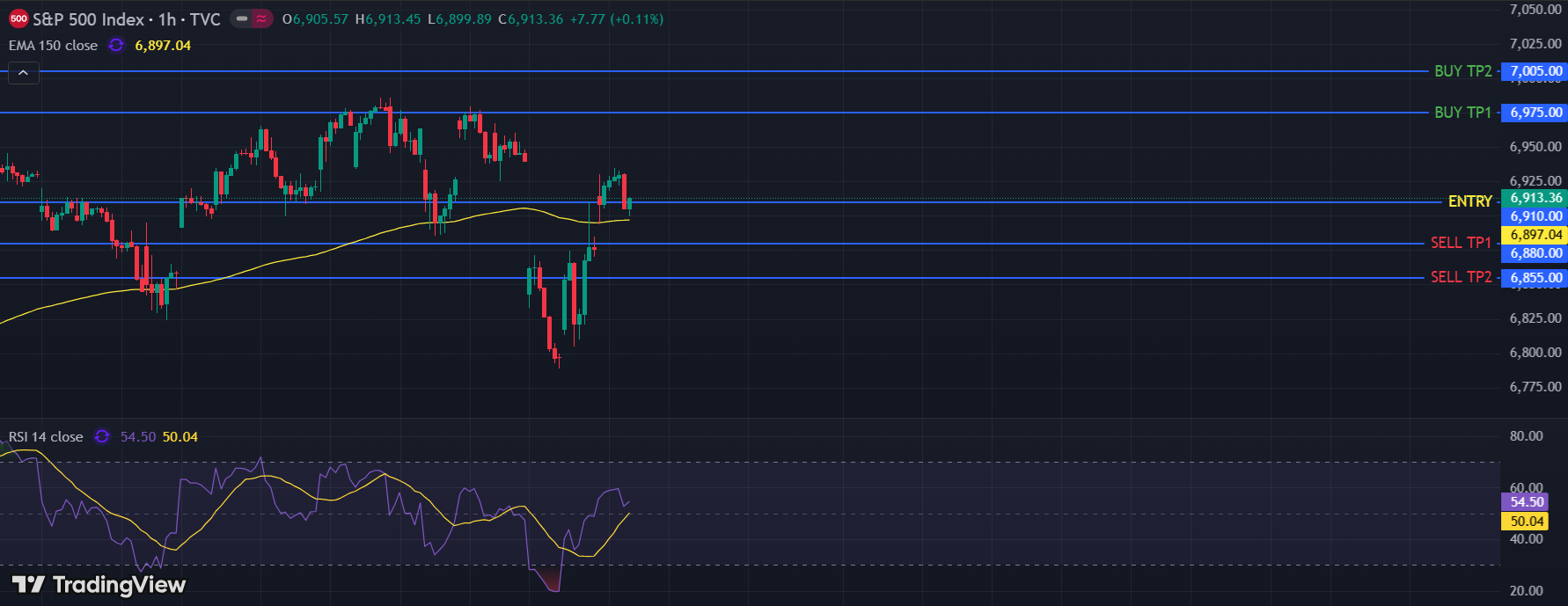Click the green 6,913.36 current price tag
This screenshot has width=1568, height=606.
(x=1535, y=198)
